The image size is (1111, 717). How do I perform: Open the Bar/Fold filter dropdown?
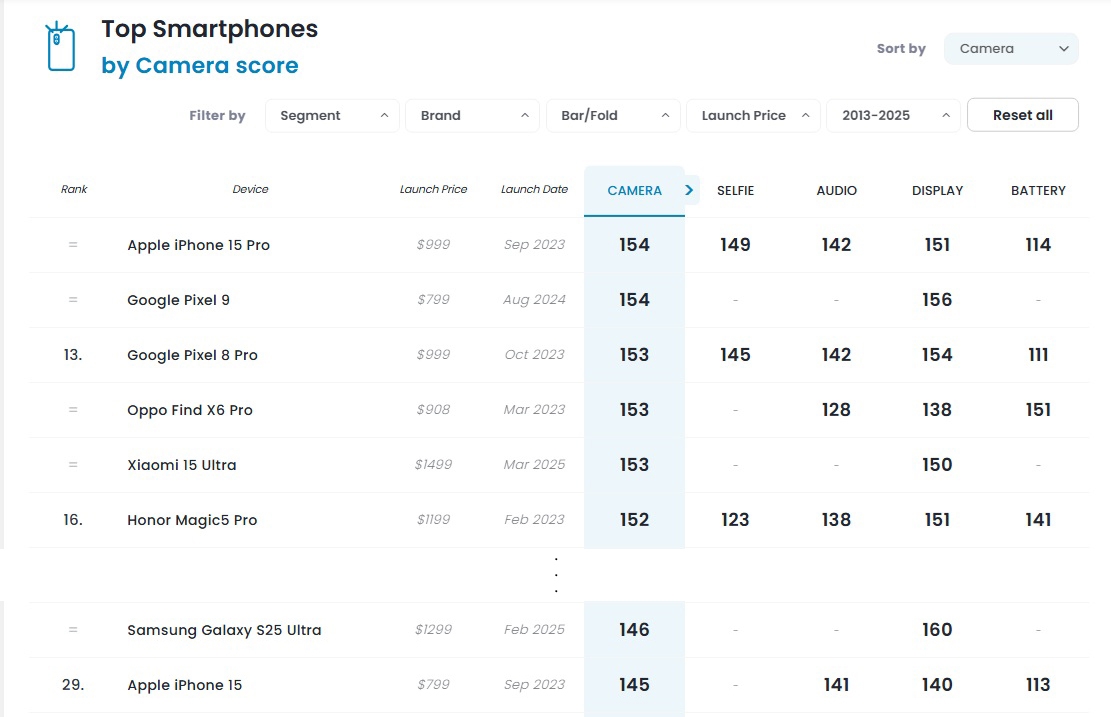(x=613, y=115)
